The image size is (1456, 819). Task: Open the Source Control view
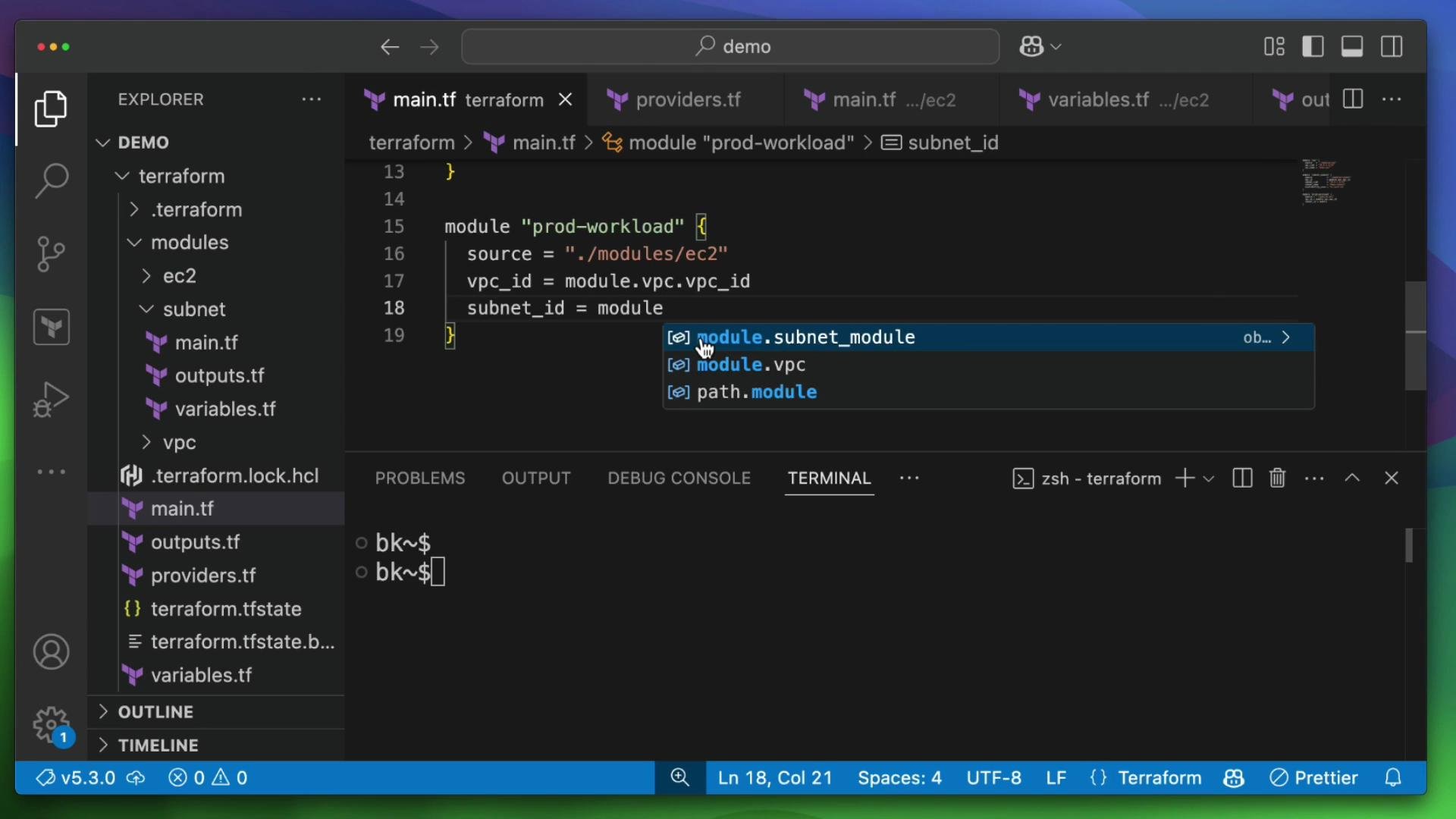(51, 254)
